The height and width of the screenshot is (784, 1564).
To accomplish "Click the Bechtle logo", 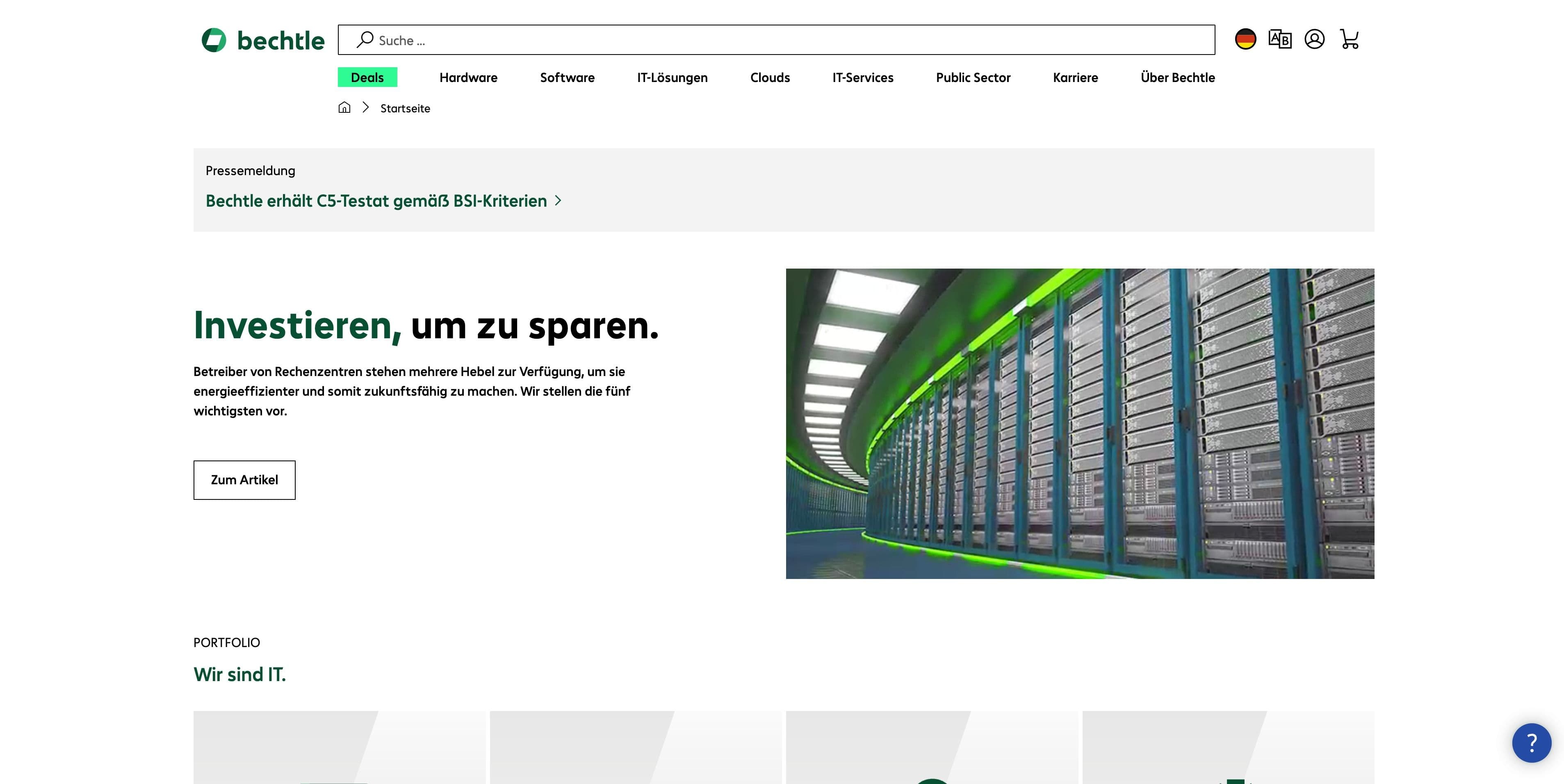I will pyautogui.click(x=263, y=40).
